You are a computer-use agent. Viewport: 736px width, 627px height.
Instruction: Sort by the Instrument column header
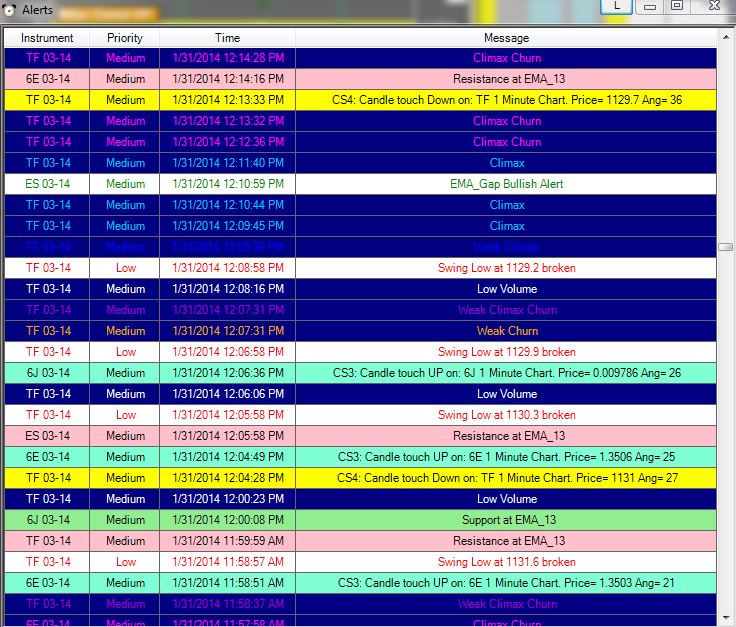(x=47, y=38)
